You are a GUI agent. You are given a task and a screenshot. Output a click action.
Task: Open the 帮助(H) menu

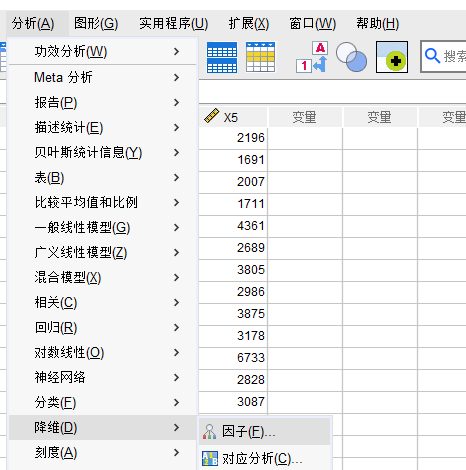(378, 24)
